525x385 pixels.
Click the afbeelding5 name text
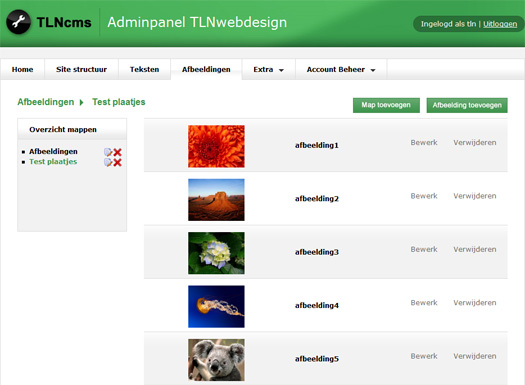coord(317,359)
